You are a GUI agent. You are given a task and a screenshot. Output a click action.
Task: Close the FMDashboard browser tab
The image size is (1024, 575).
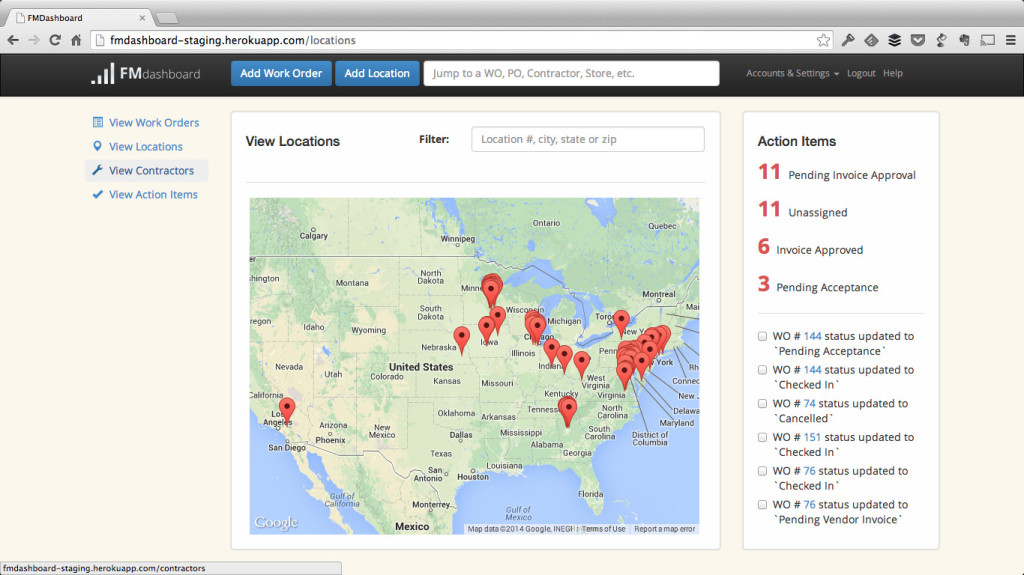(x=142, y=18)
